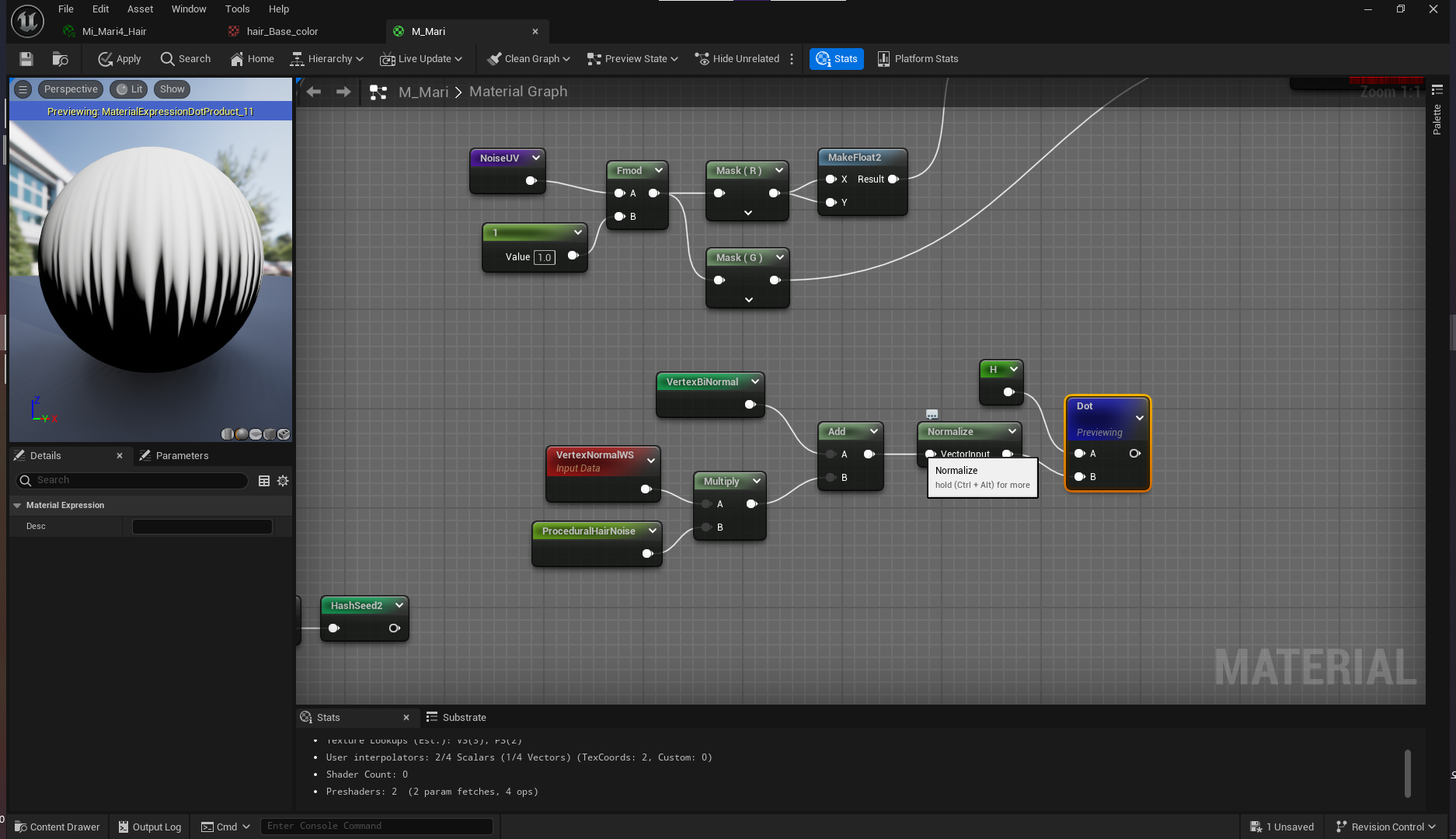This screenshot has height=839, width=1456.
Task: Click the Dot node output pin
Action: pos(1135,454)
